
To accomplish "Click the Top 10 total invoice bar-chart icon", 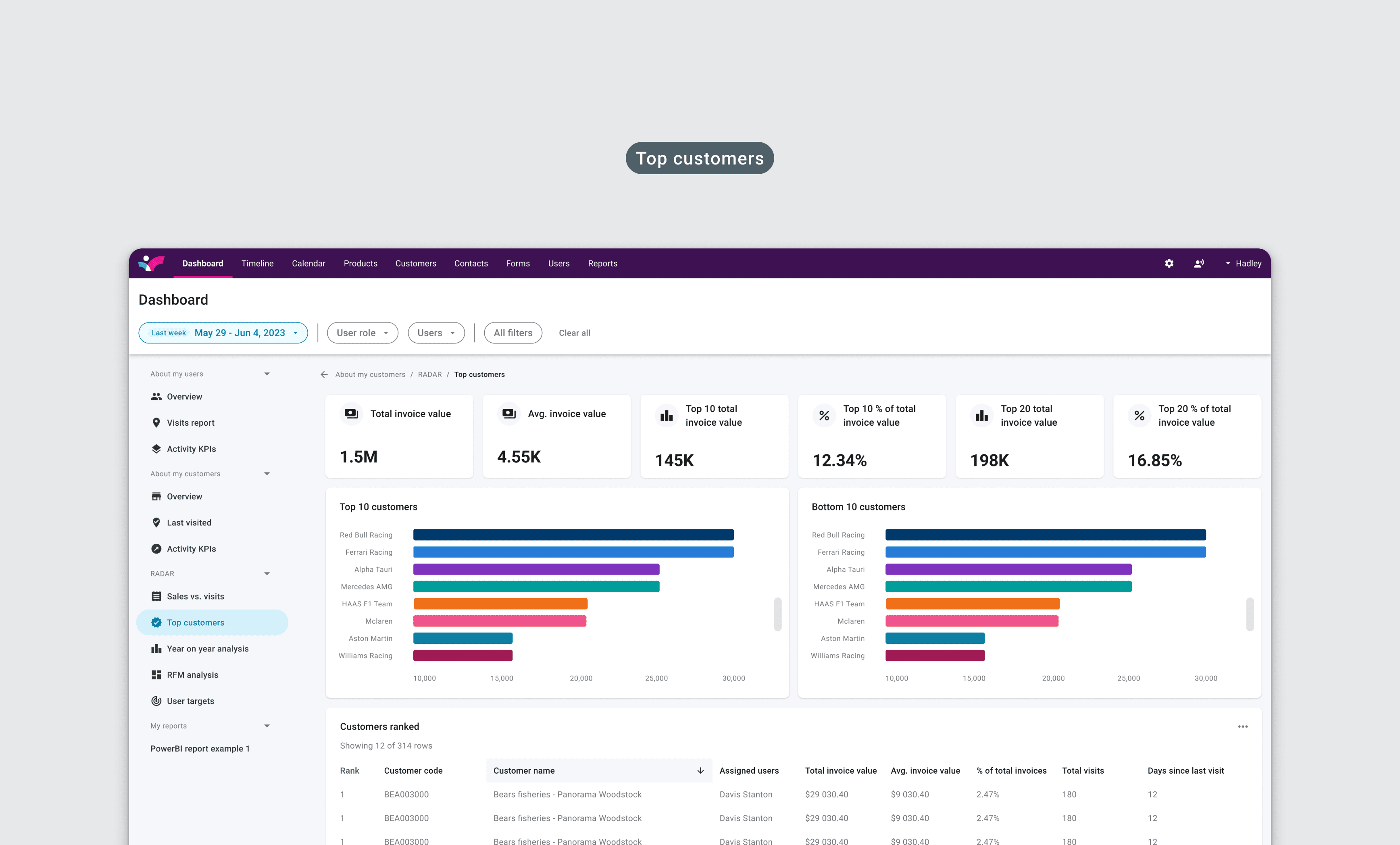I will pyautogui.click(x=667, y=416).
